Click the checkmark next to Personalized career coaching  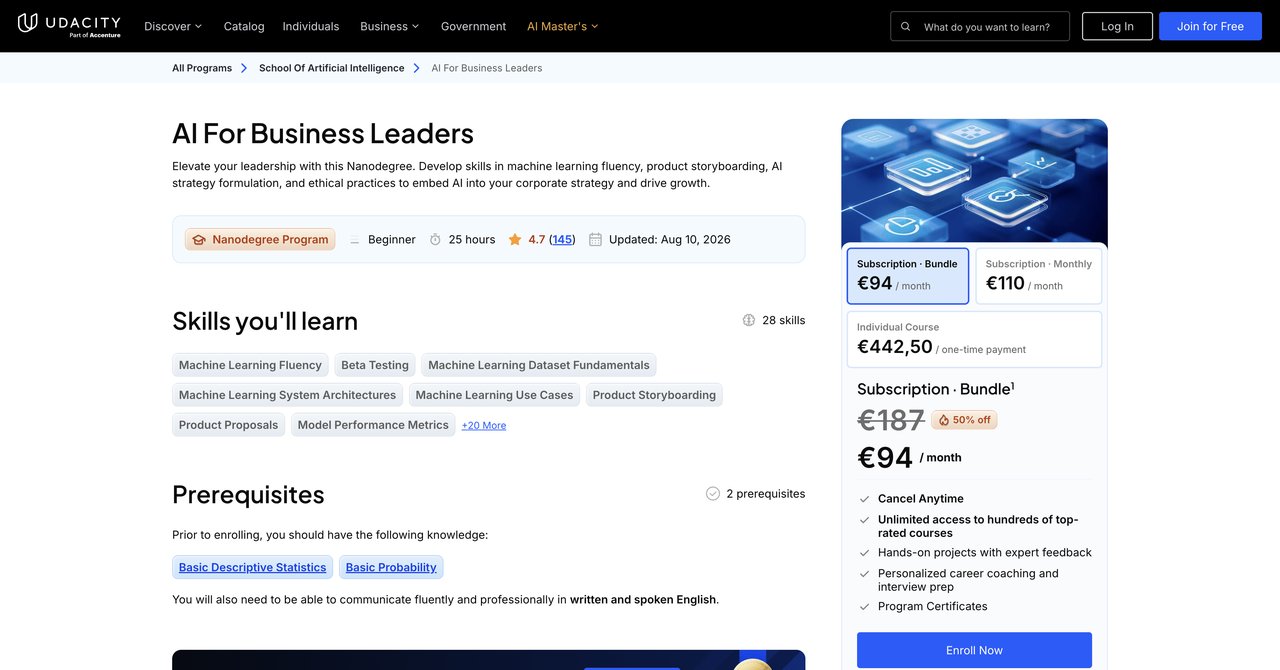(x=864, y=574)
